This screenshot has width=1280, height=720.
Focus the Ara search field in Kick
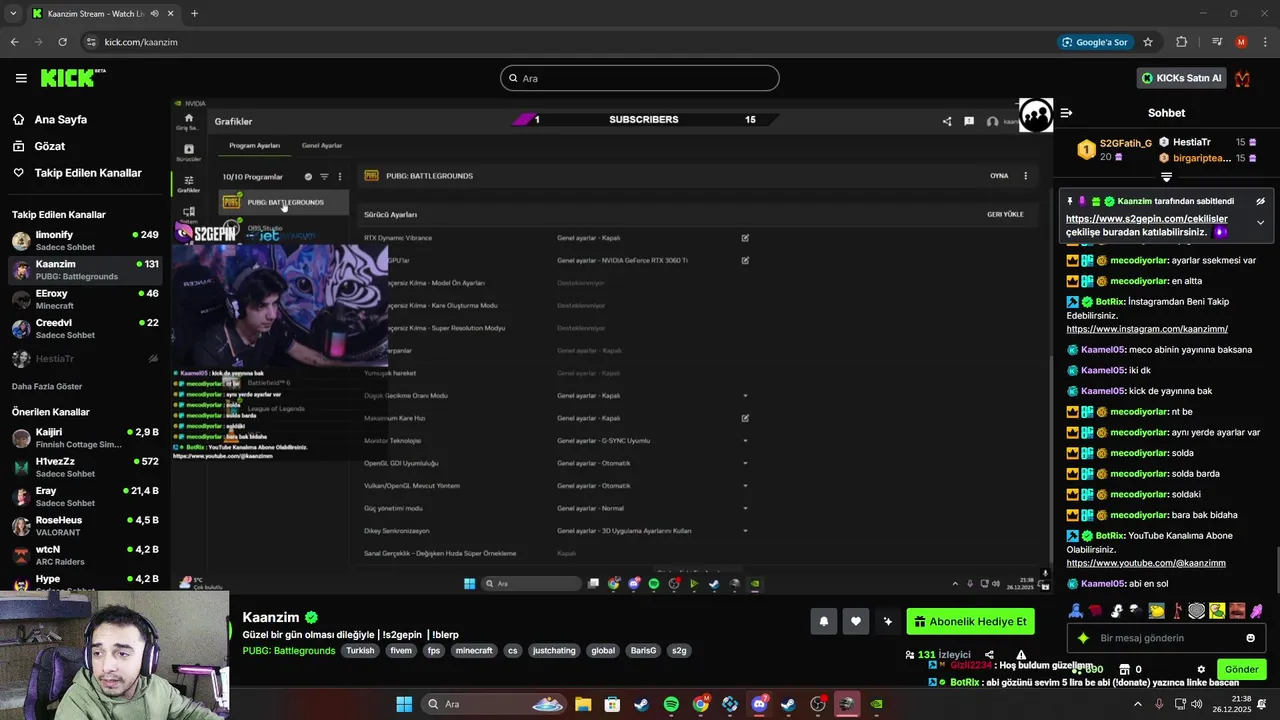pos(640,78)
